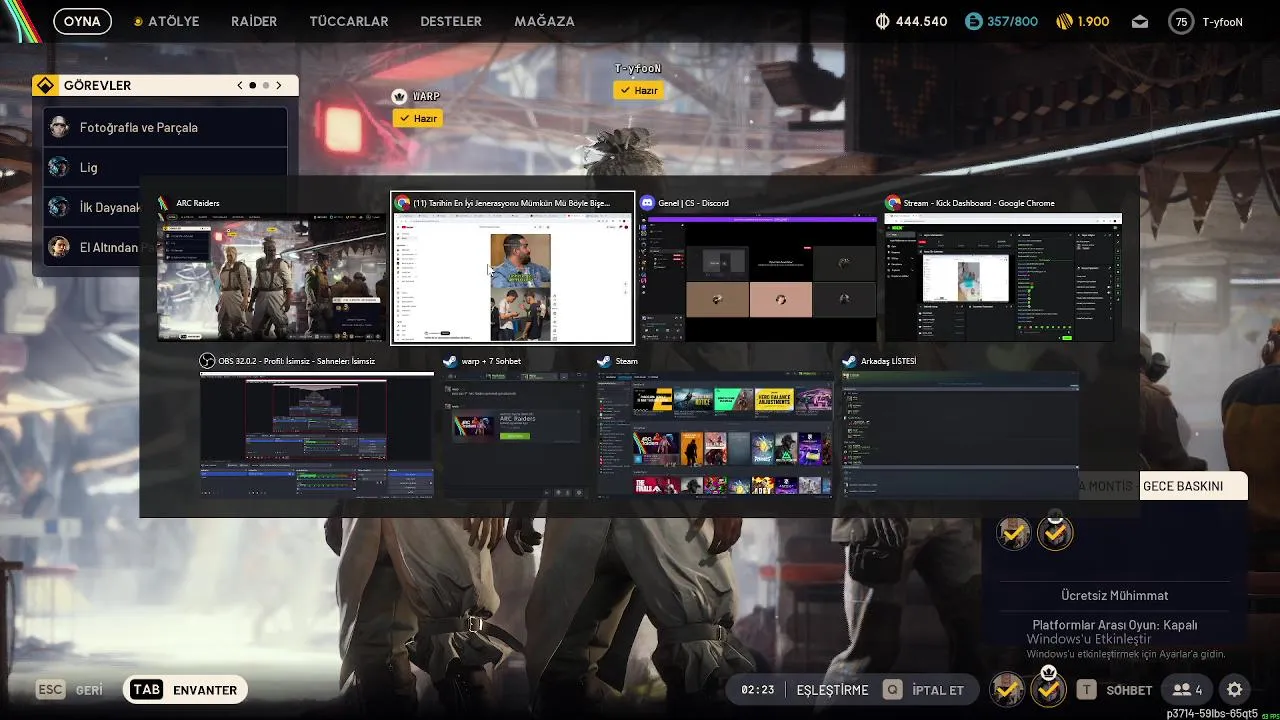The width and height of the screenshot is (1280, 720).
Task: Cancel matchmaking with İPTAL ET
Action: [923, 690]
